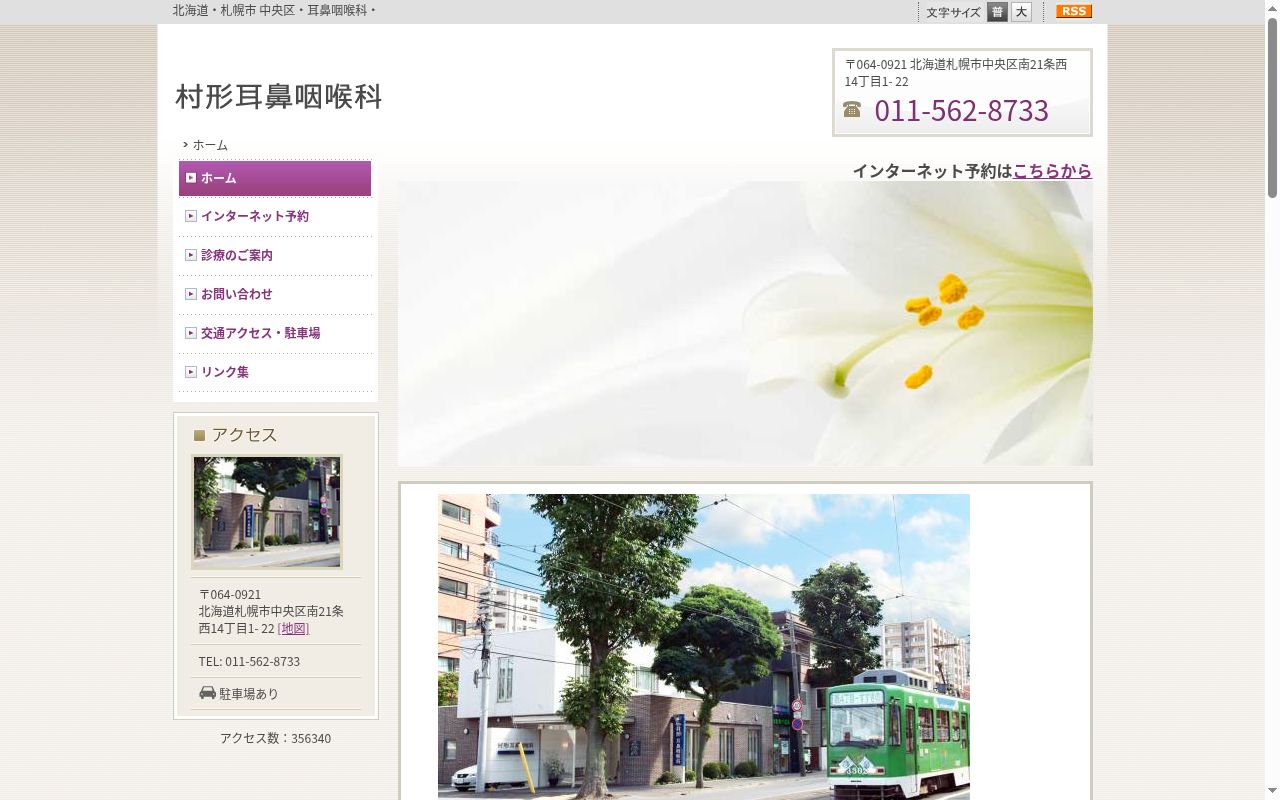
Task: Open リンク集 in the sidebar menu
Action: [275, 372]
